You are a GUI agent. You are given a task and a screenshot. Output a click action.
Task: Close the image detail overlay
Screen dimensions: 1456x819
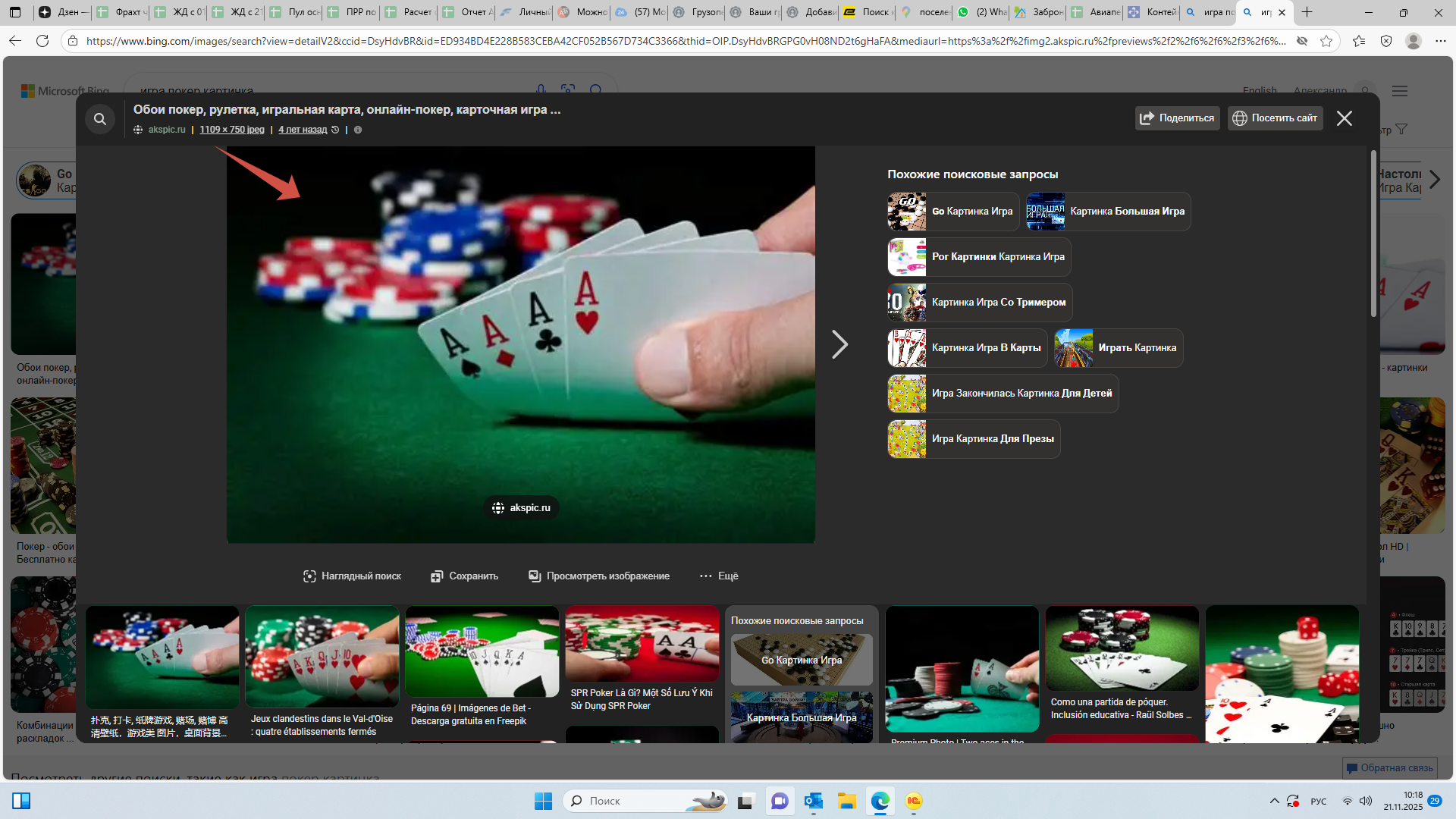[1344, 118]
